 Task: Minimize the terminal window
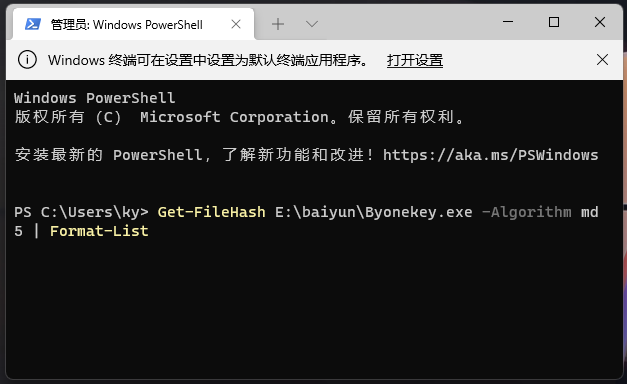pos(508,22)
